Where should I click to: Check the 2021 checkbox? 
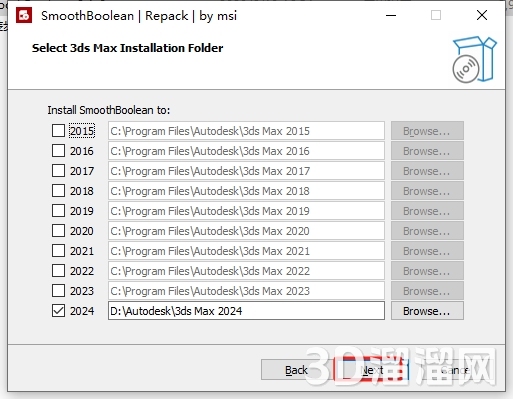pyautogui.click(x=58, y=251)
